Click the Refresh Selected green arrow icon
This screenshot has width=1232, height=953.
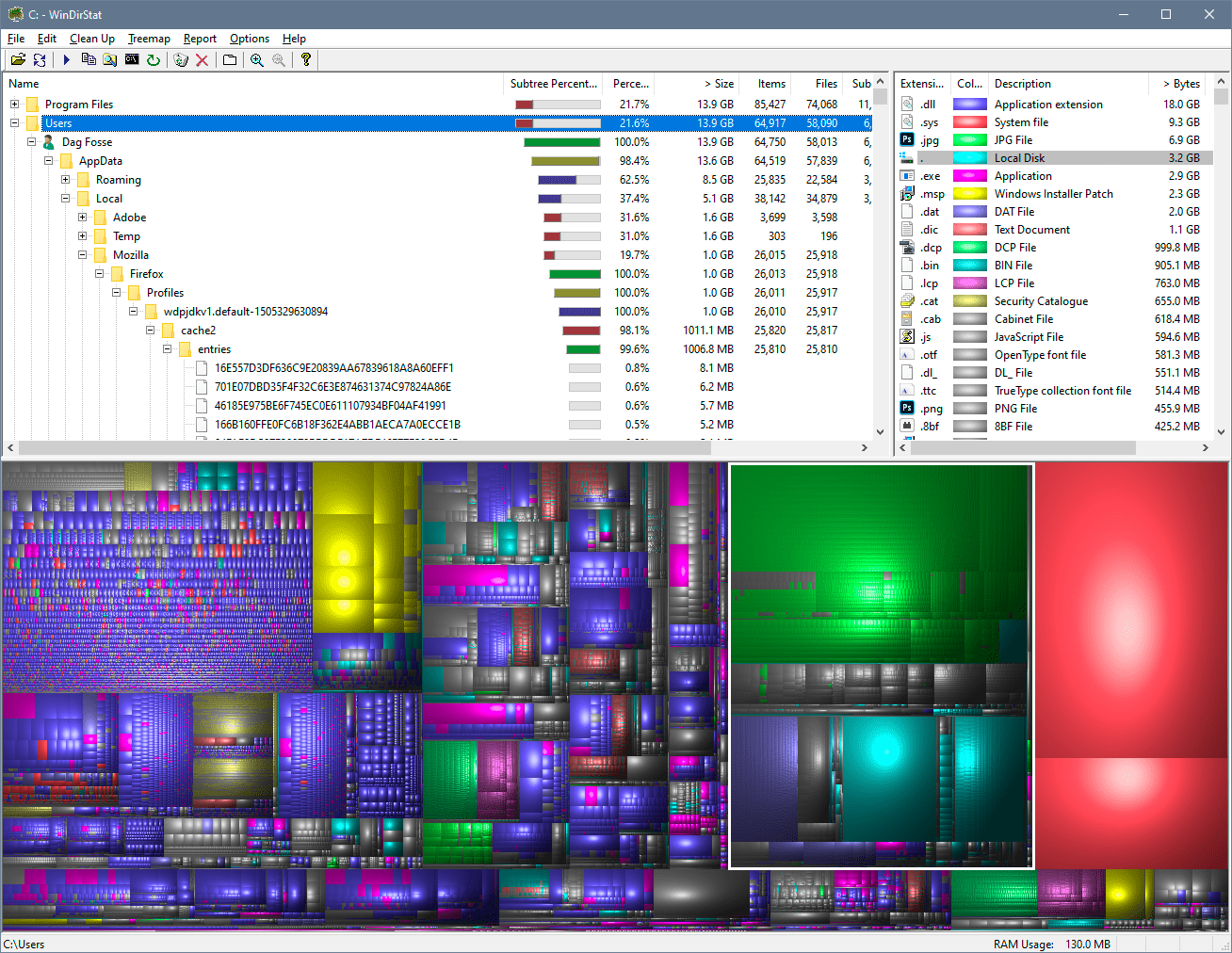[154, 59]
